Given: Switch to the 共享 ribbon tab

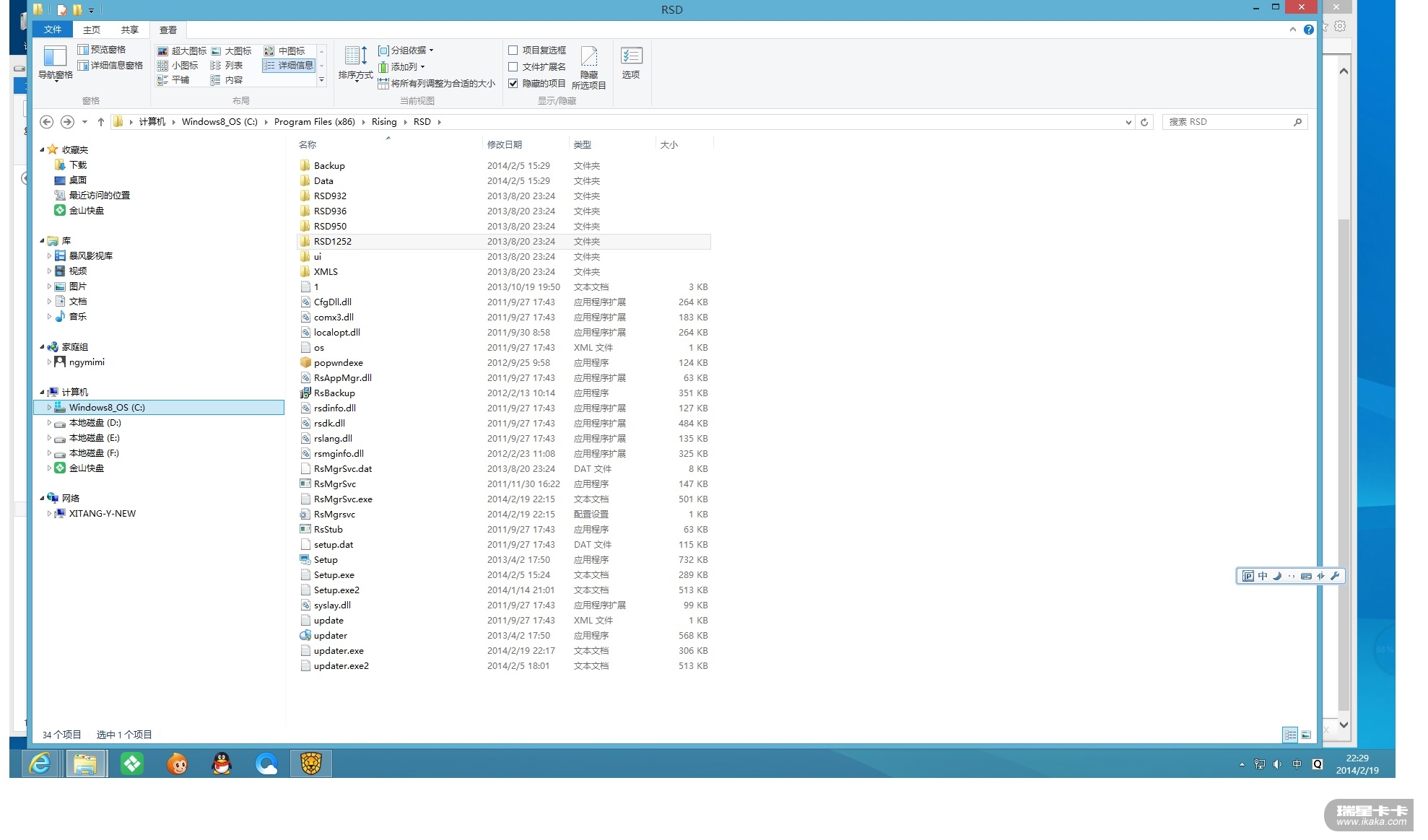Looking at the screenshot, I should 130,30.
